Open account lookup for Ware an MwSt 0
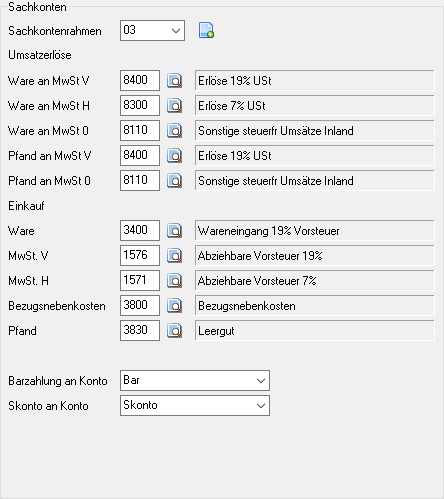444x499 pixels. [174, 130]
